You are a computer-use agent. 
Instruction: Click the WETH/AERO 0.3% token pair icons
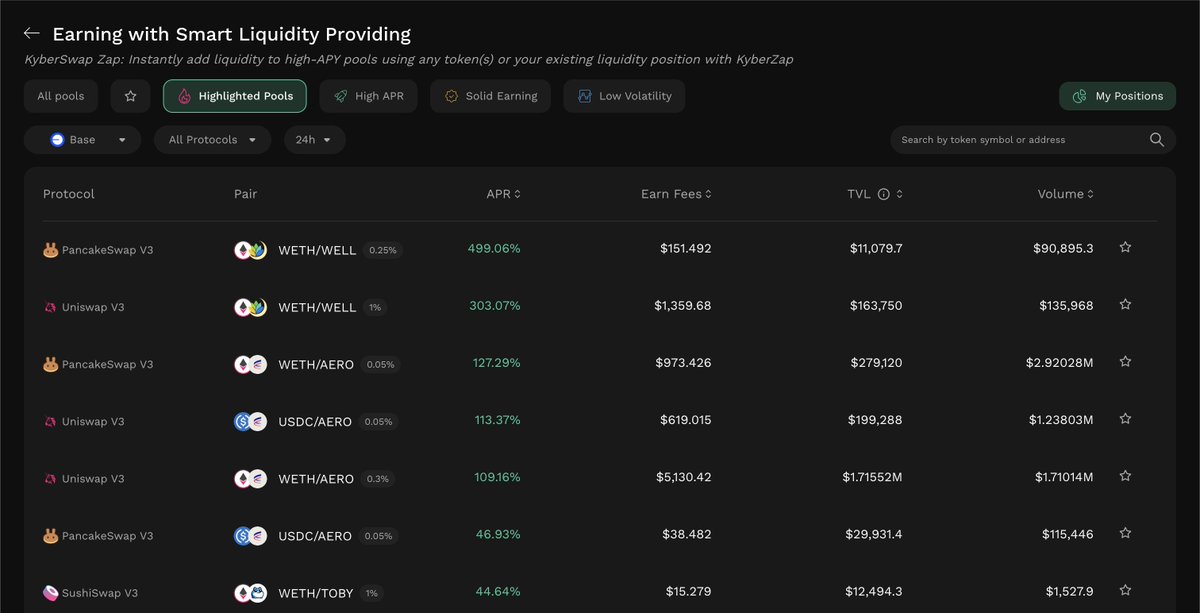point(250,479)
